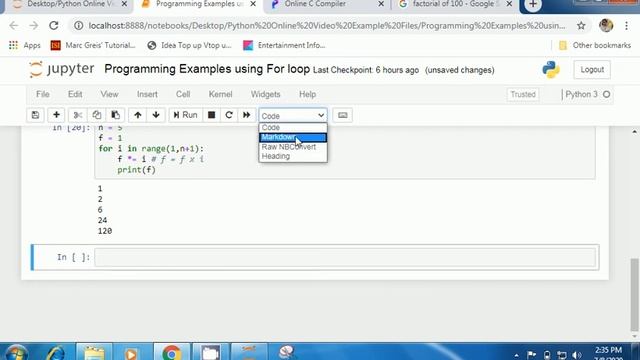Open the Edit menu
Image resolution: width=640 pixels, height=360 pixels.
pyautogui.click(x=75, y=94)
